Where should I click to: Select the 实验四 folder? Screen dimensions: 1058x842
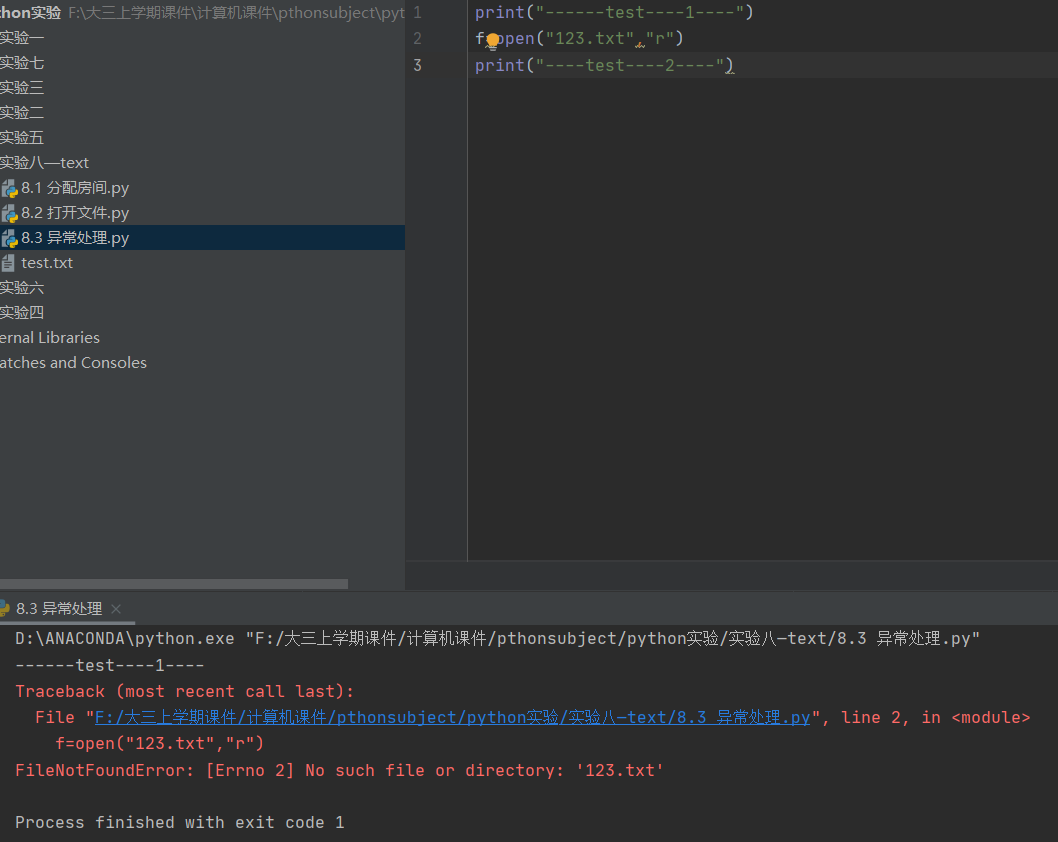pyautogui.click(x=22, y=312)
